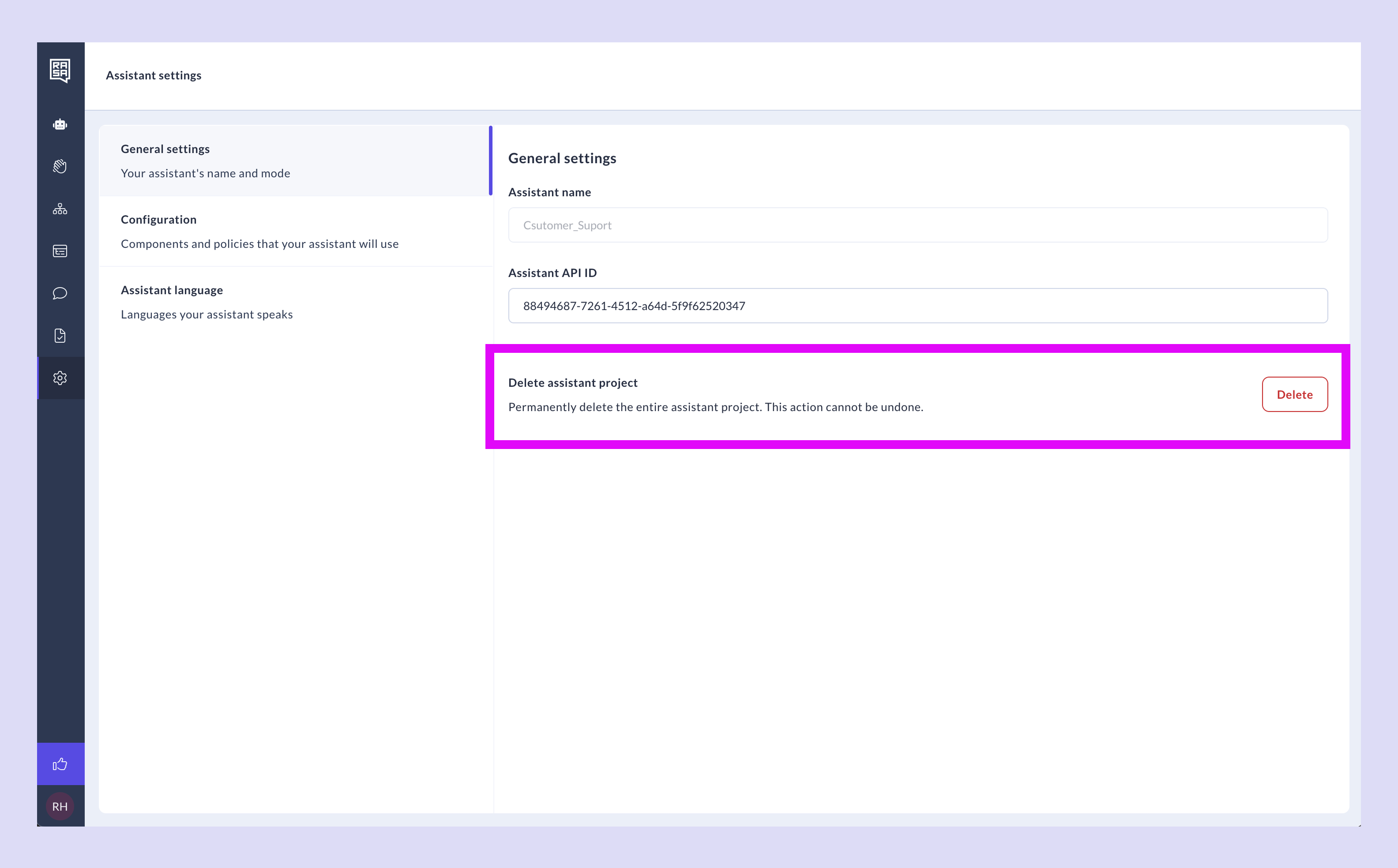Click the waving hand sidebar icon

click(60, 166)
